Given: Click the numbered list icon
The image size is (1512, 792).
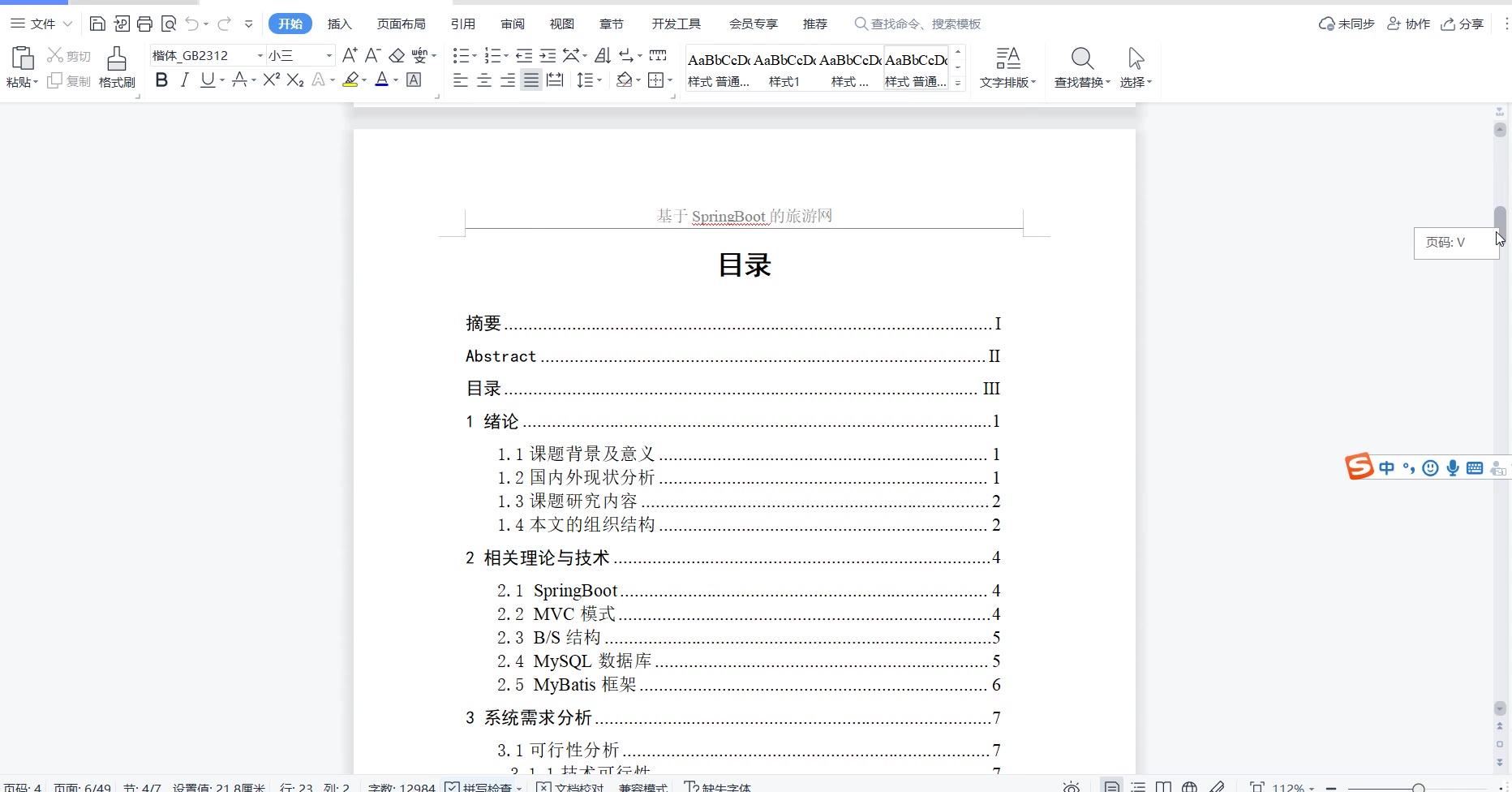Looking at the screenshot, I should tap(492, 55).
